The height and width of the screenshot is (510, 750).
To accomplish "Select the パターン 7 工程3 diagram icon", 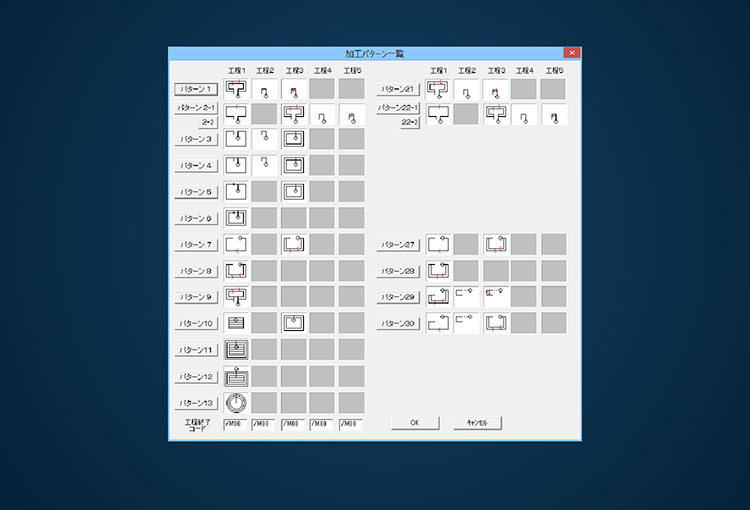I will 294,244.
